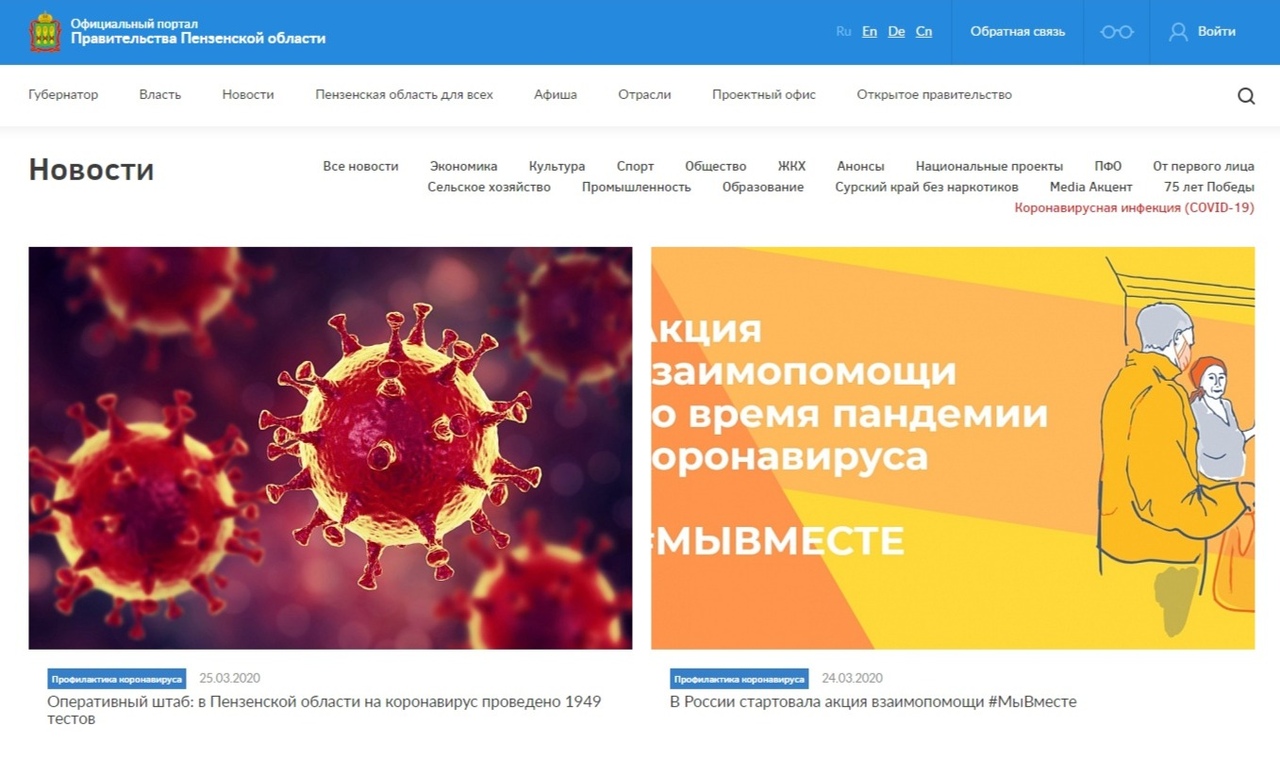Select the Отрасли navigation item

[644, 95]
